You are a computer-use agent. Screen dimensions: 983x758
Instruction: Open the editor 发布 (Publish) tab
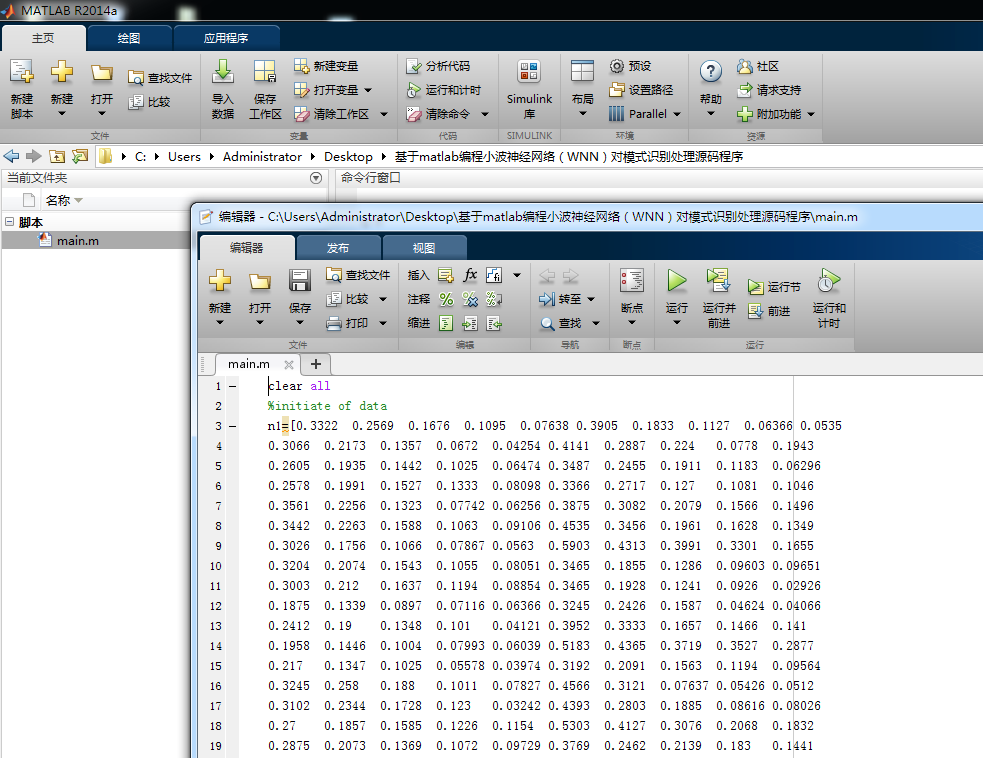[338, 248]
